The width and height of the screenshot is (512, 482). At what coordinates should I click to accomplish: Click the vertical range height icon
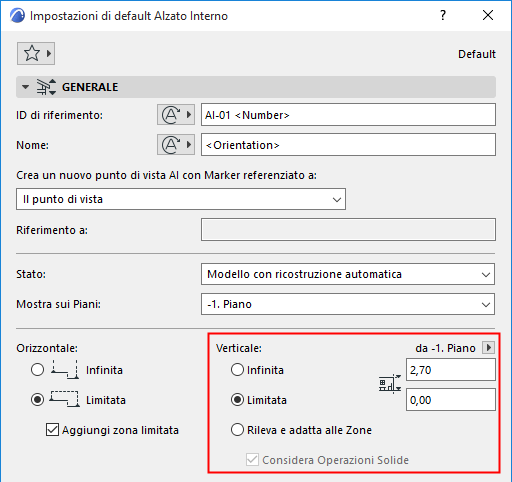[390, 384]
